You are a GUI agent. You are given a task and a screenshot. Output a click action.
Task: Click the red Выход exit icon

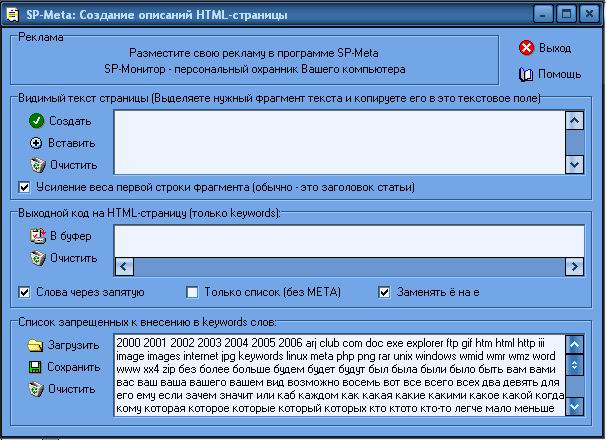click(526, 48)
